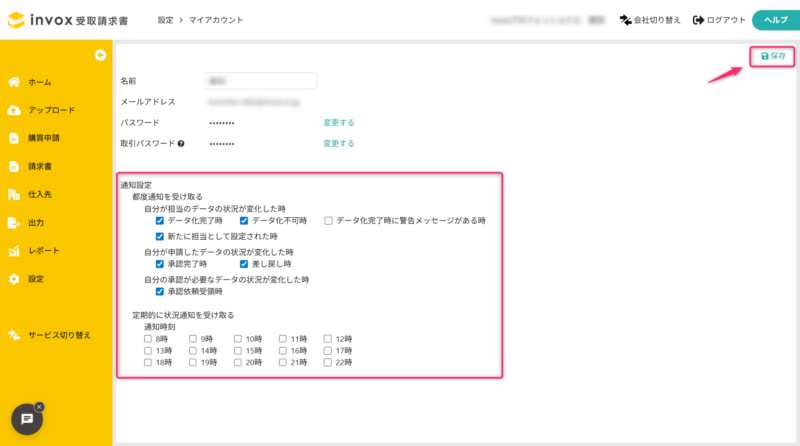Check the 15時 notification time
The width and height of the screenshot is (800, 446).
click(238, 351)
